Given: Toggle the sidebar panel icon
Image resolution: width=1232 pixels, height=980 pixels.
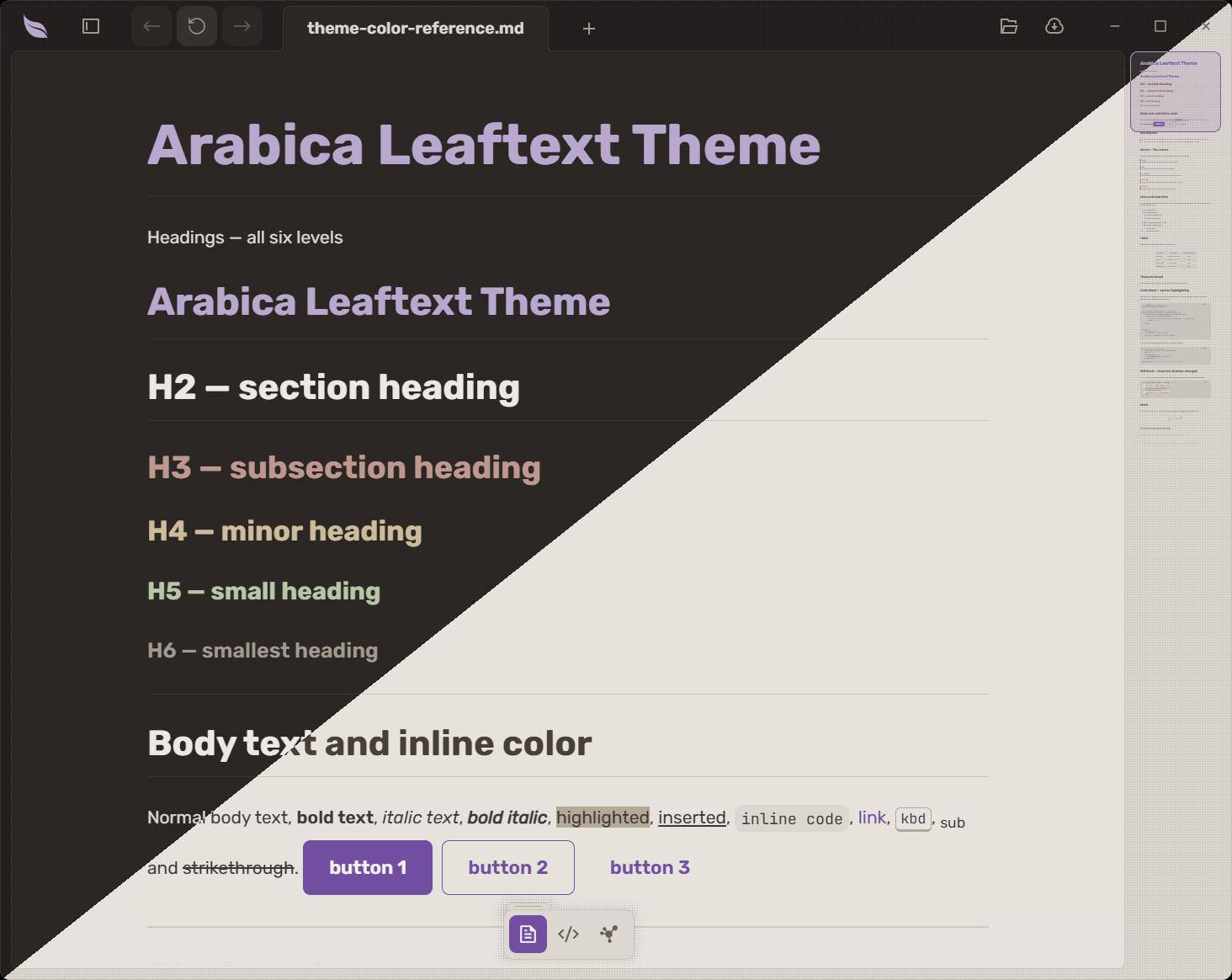Looking at the screenshot, I should [91, 26].
